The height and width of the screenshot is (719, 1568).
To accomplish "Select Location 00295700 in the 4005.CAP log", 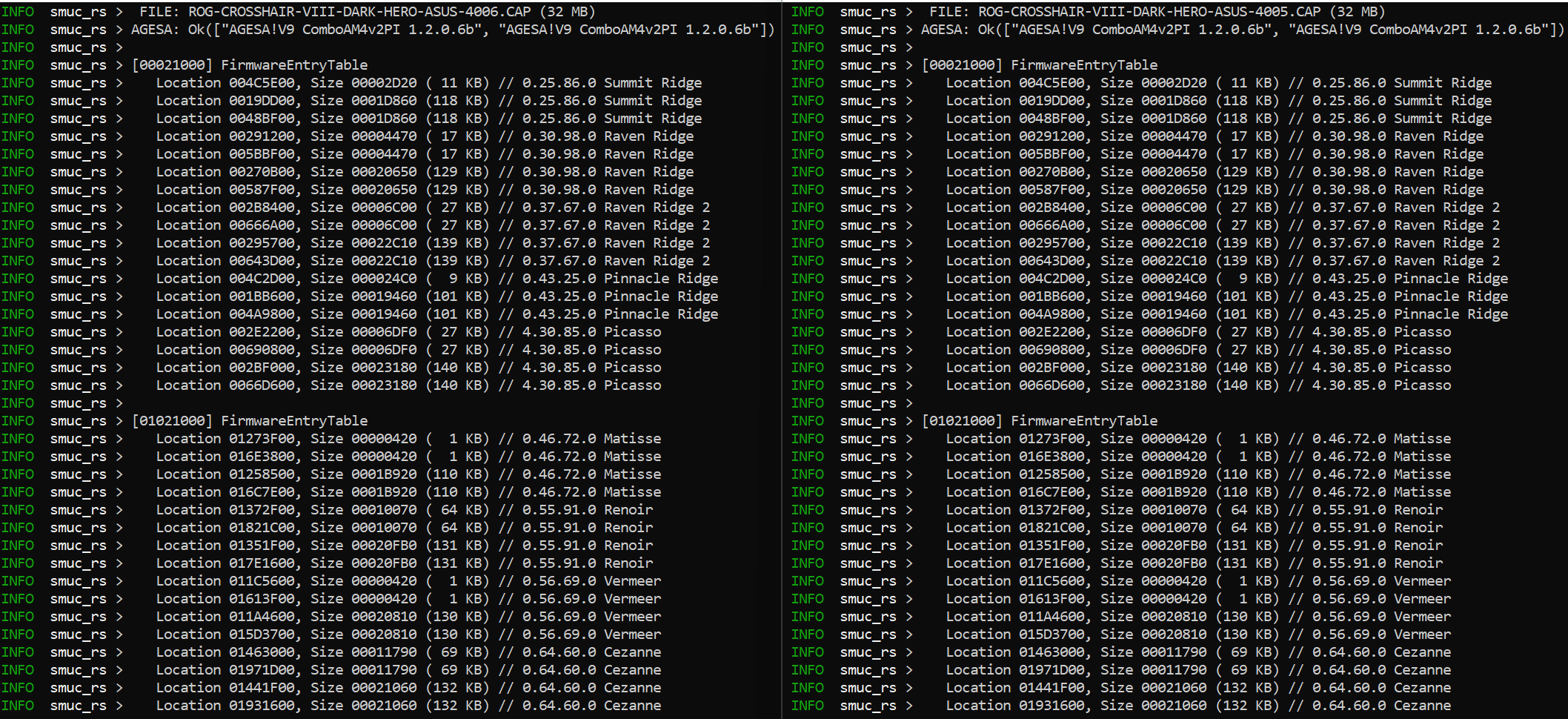I will pos(1015,243).
